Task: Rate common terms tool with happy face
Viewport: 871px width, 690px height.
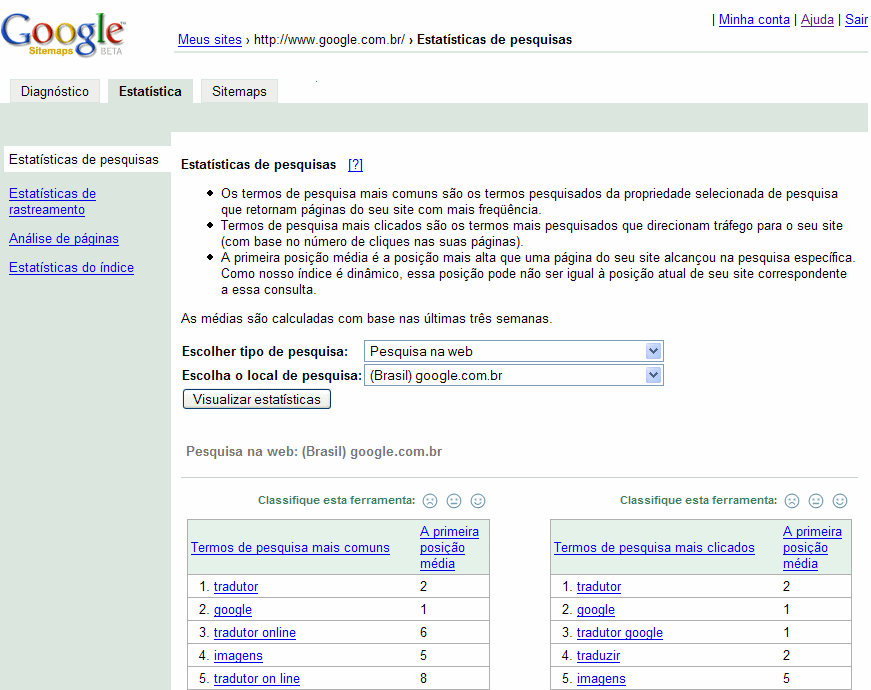Action: click(478, 501)
